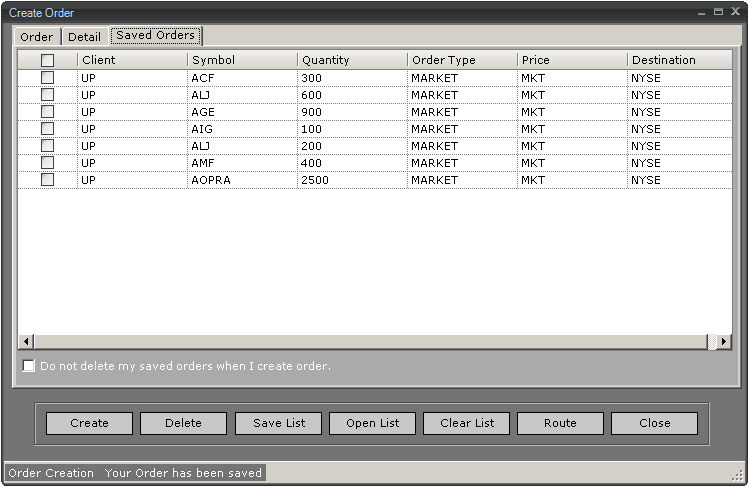Mark the AIG order checkbox
The image size is (749, 487).
pyautogui.click(x=47, y=129)
